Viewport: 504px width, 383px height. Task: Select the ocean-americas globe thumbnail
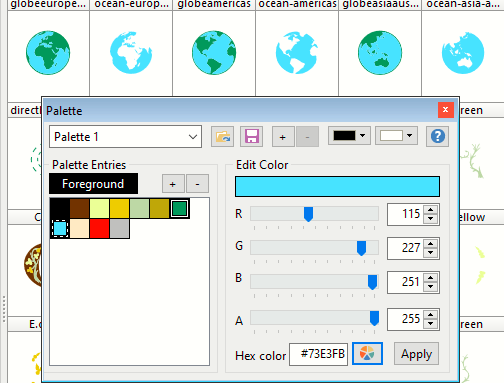click(x=297, y=53)
